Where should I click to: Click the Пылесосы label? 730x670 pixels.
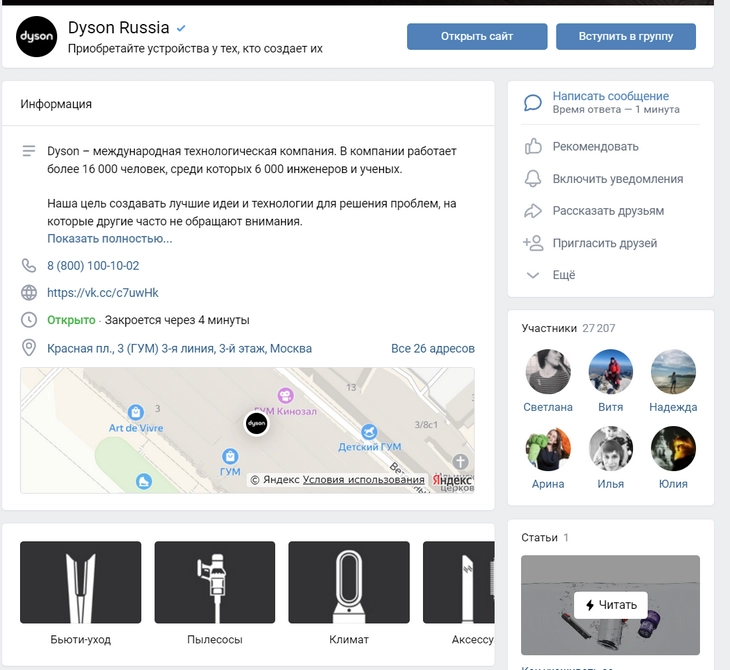[x=215, y=640]
